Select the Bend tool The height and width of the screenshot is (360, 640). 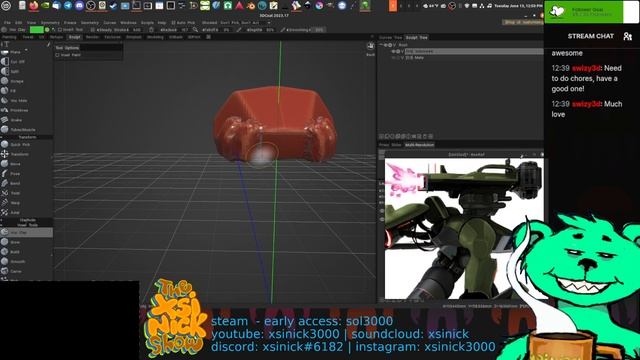pyautogui.click(x=12, y=183)
